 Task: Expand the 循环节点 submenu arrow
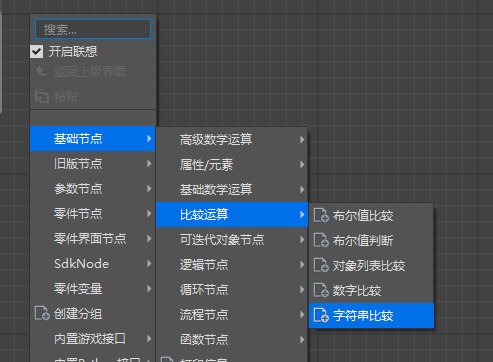pyautogui.click(x=302, y=289)
